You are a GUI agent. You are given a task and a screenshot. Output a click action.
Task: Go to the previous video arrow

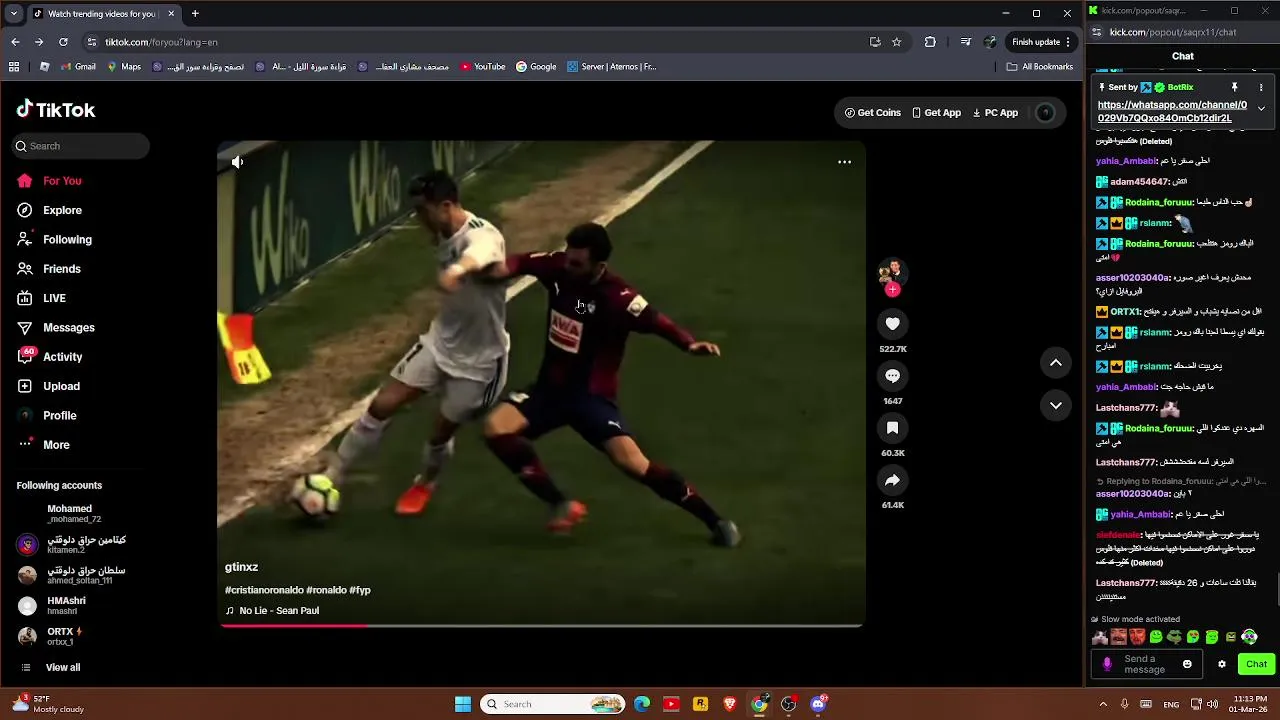click(1056, 363)
